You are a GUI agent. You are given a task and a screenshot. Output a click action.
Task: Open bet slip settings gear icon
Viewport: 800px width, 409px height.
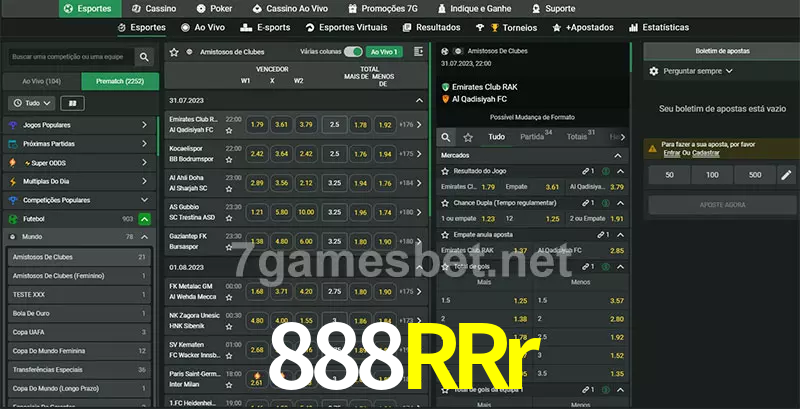click(x=654, y=71)
